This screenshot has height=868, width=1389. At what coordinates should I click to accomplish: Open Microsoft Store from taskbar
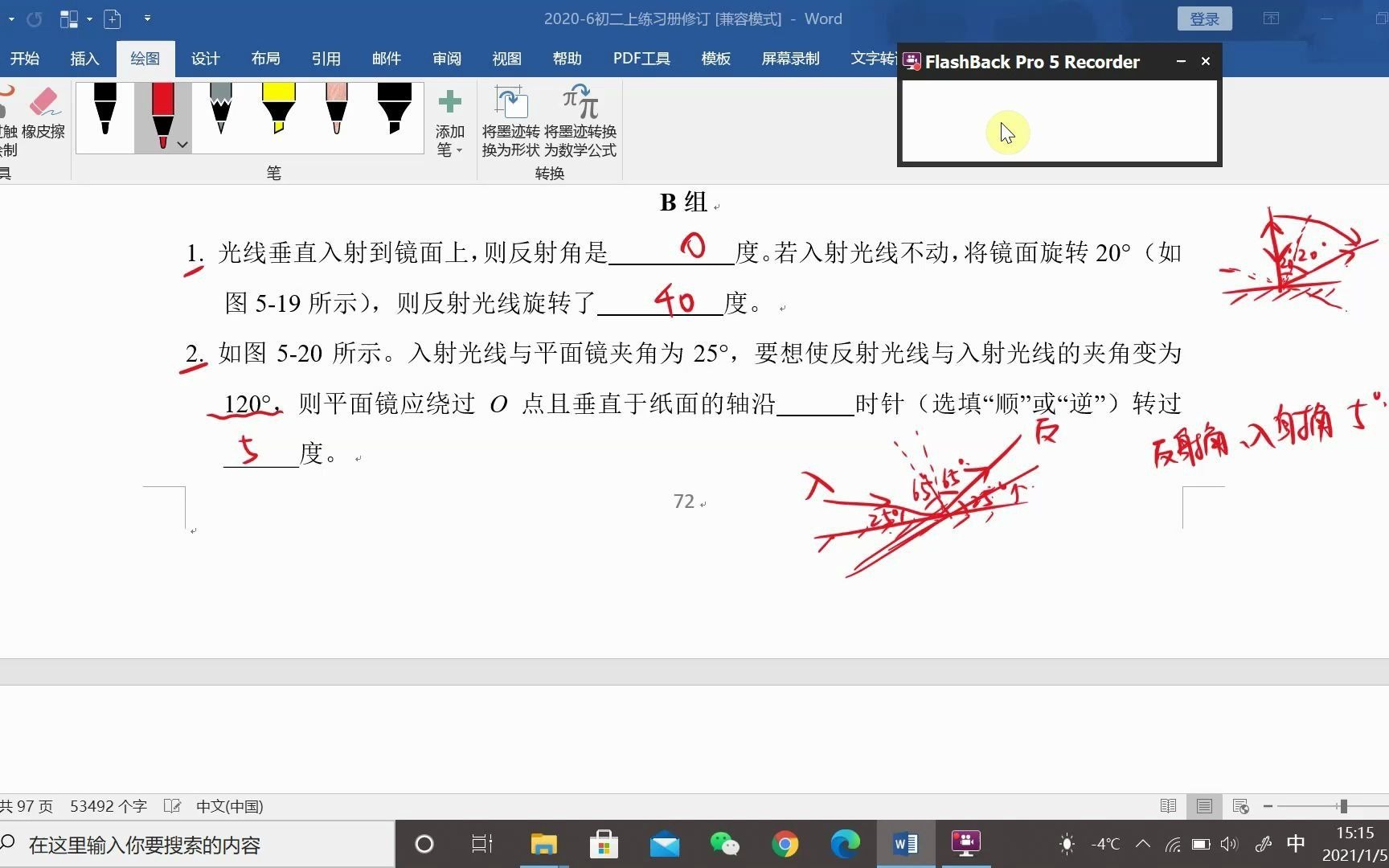coord(604,844)
